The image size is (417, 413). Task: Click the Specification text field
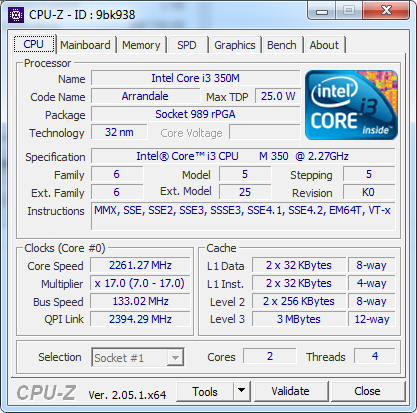click(243, 156)
